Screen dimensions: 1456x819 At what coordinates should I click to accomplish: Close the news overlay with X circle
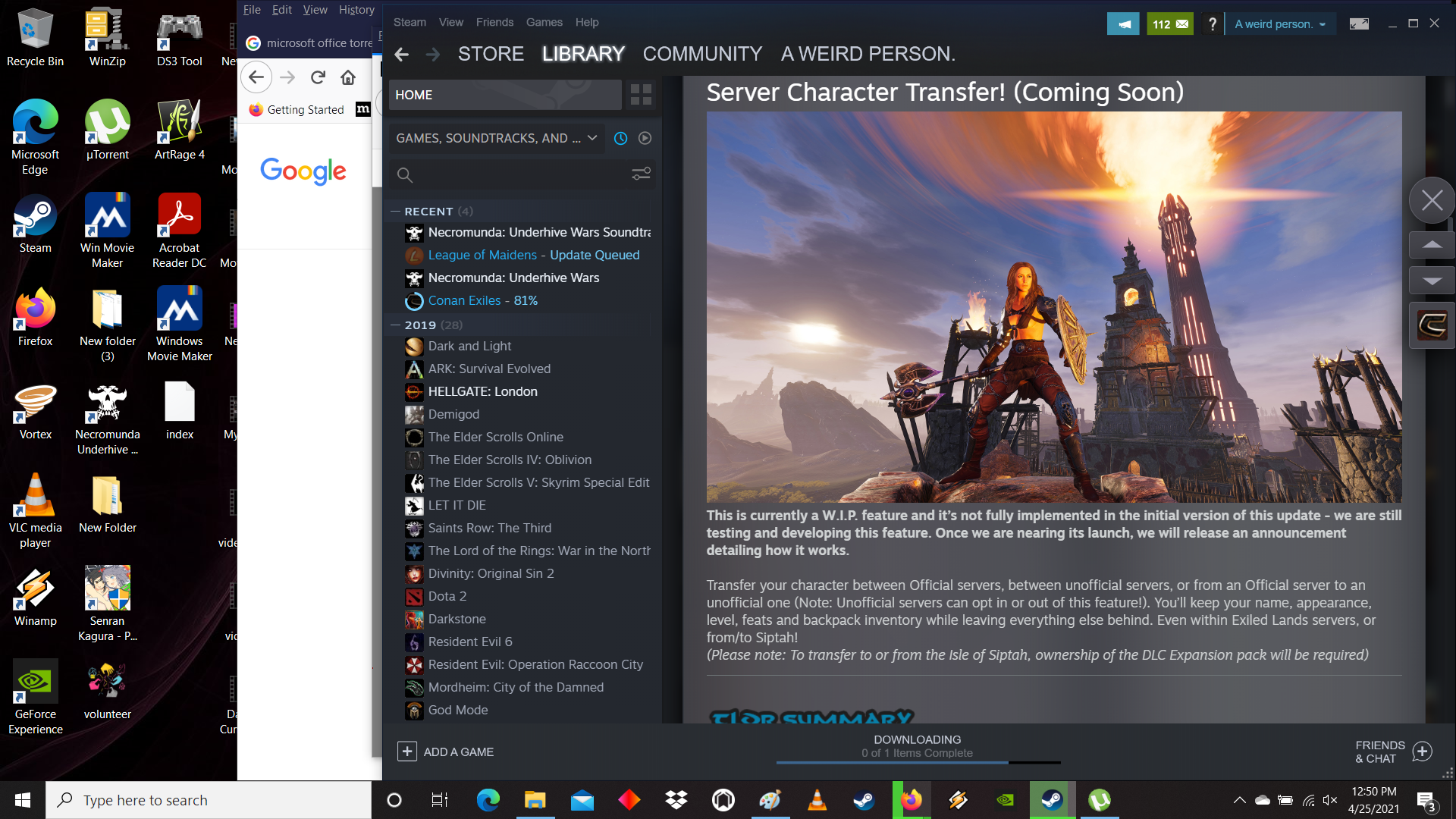1432,200
